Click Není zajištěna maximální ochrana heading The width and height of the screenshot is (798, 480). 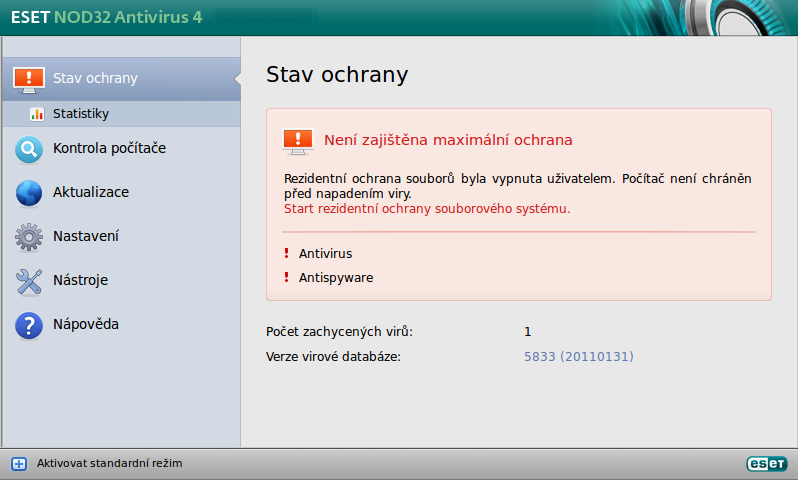[x=448, y=140]
